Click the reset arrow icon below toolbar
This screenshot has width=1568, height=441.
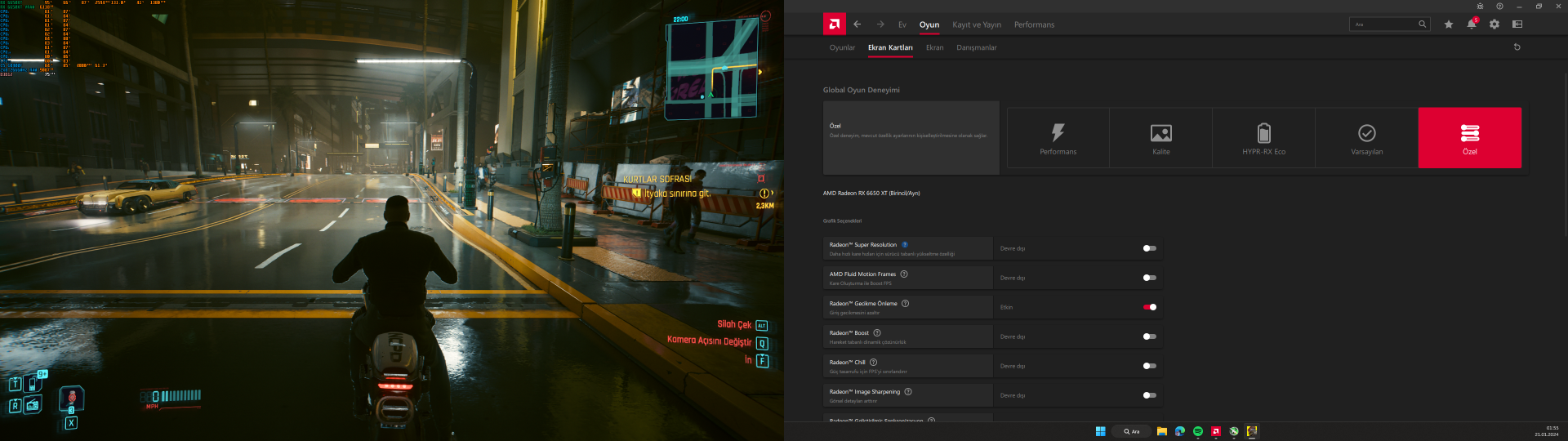pyautogui.click(x=1517, y=47)
